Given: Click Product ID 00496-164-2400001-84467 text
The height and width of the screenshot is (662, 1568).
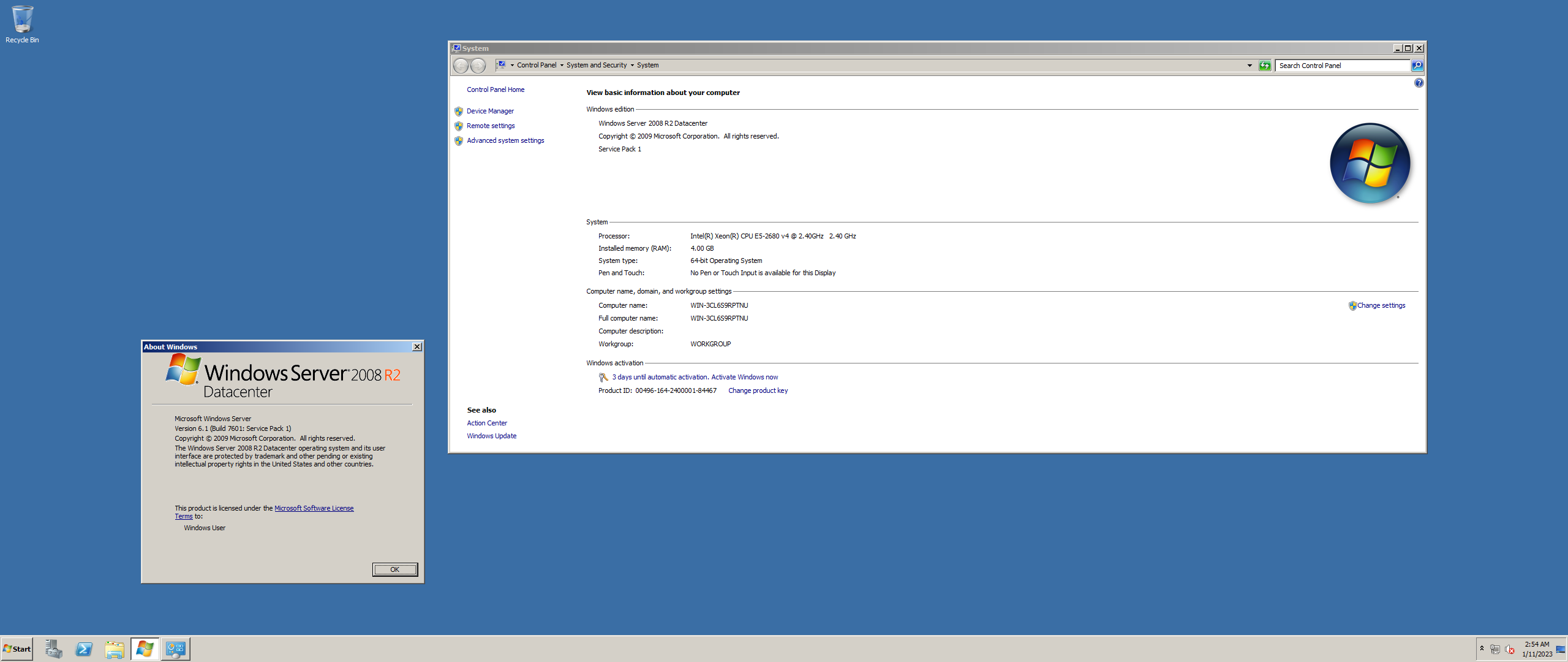Looking at the screenshot, I should pyautogui.click(x=657, y=390).
